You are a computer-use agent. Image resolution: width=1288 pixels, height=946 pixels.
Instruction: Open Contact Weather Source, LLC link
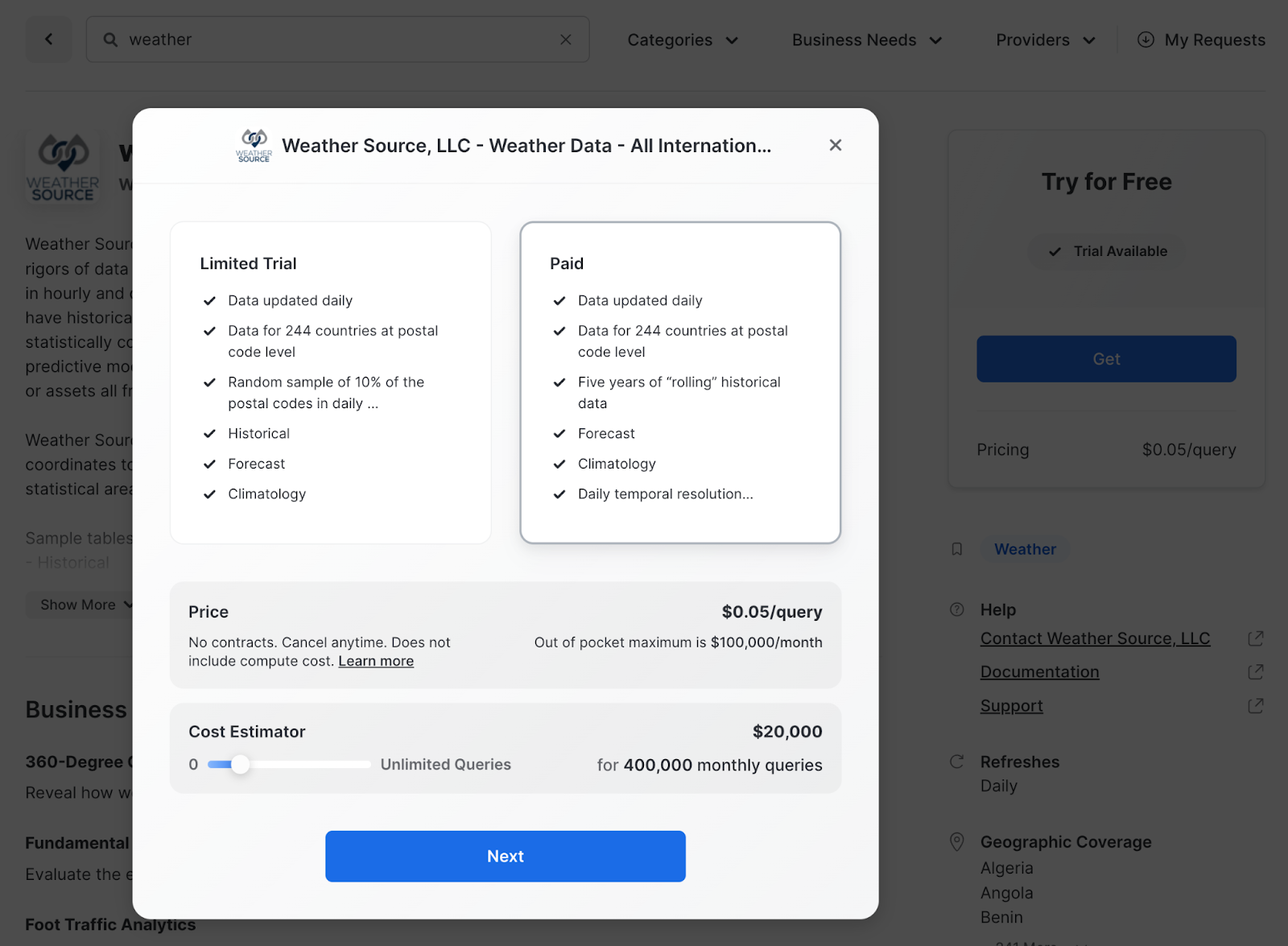1096,638
